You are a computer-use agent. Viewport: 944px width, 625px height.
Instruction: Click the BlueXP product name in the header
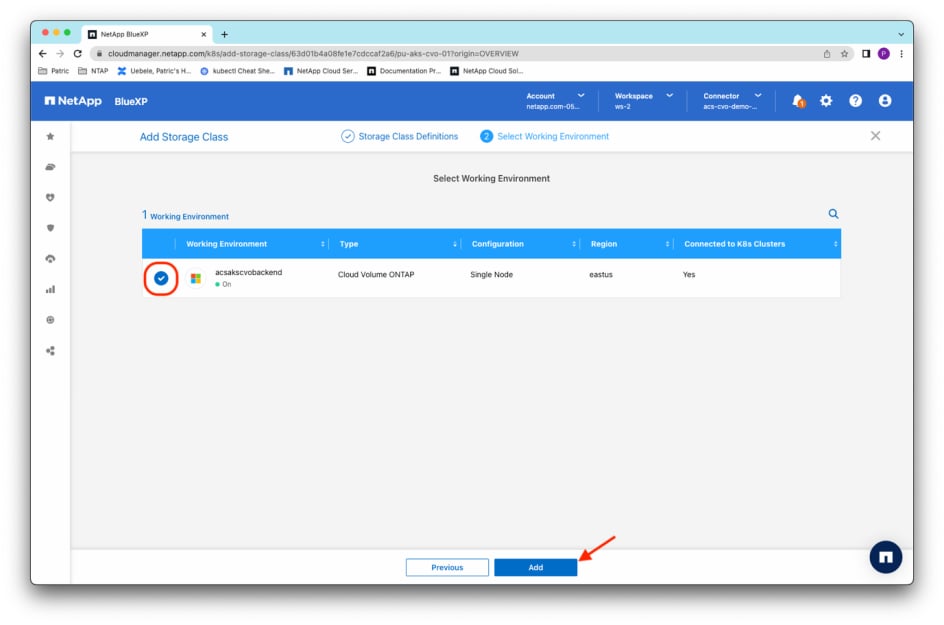pos(131,102)
